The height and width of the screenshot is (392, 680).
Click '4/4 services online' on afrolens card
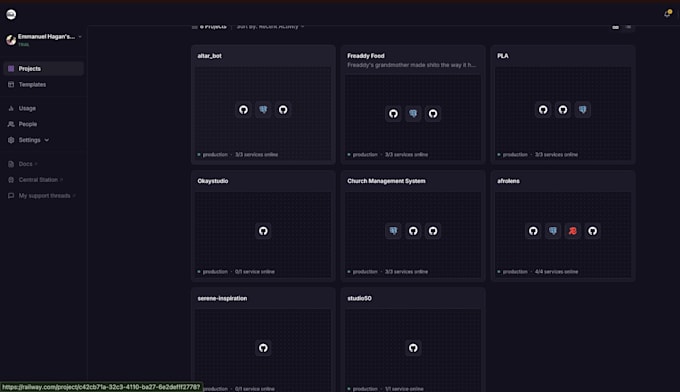pyautogui.click(x=556, y=271)
